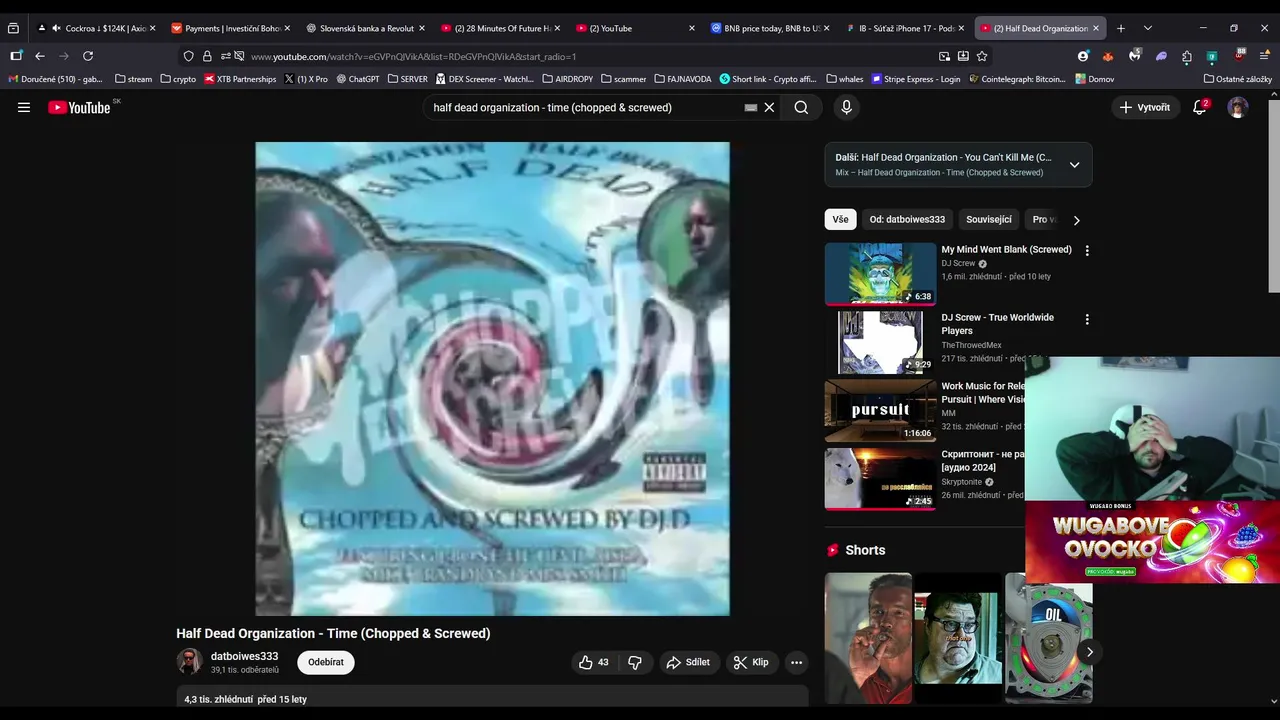Focus the YouTube search input field
The image size is (1280, 720).
pyautogui.click(x=585, y=107)
